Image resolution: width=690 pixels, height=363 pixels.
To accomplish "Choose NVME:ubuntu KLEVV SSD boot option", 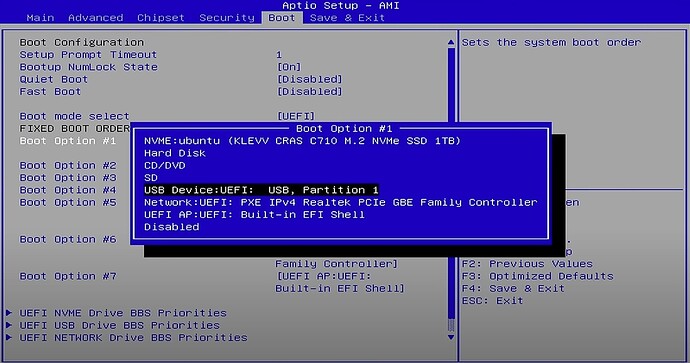I will pyautogui.click(x=302, y=141).
